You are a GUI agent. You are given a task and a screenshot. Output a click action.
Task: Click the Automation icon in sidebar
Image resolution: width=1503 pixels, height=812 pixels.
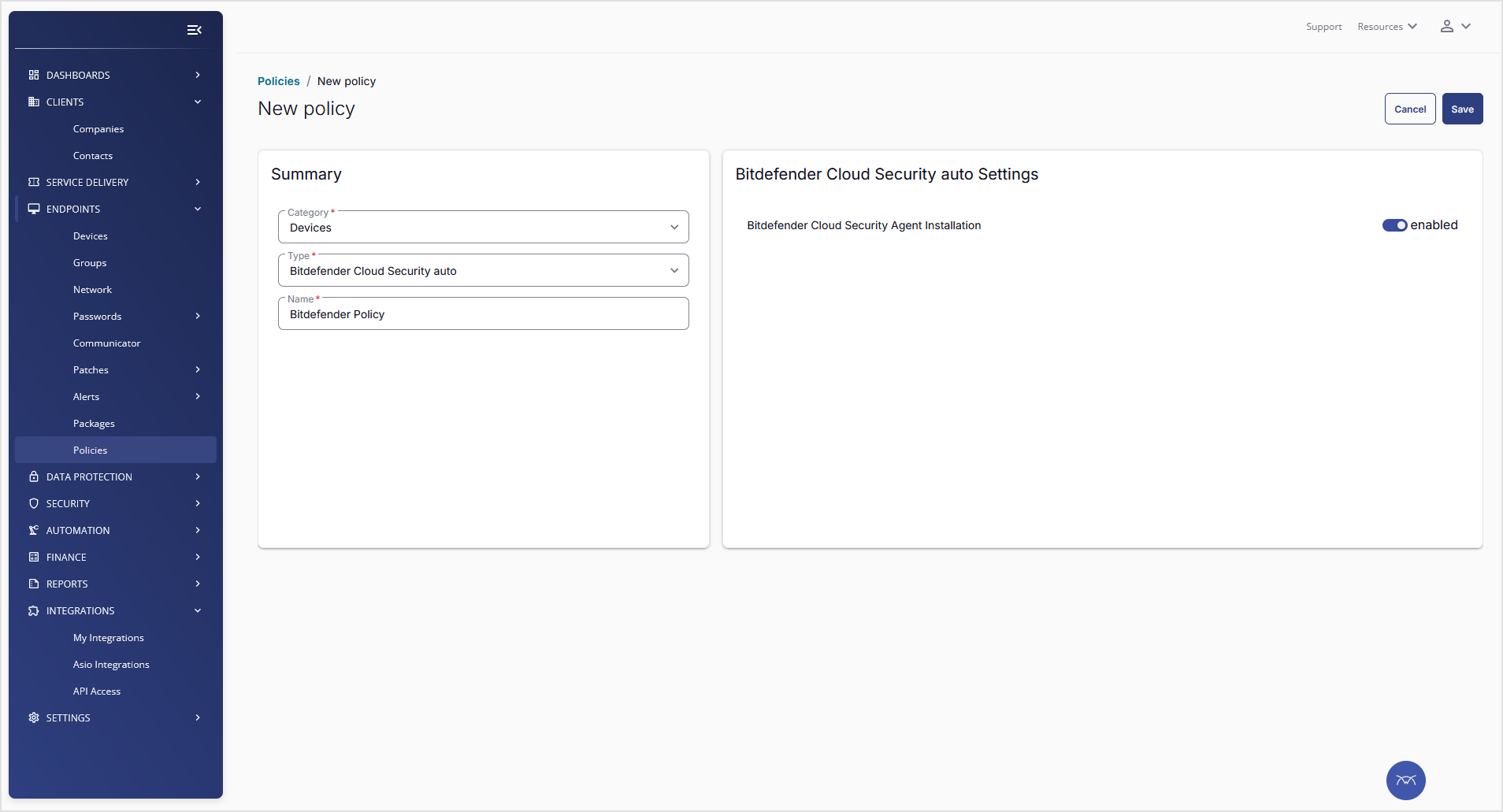click(34, 531)
